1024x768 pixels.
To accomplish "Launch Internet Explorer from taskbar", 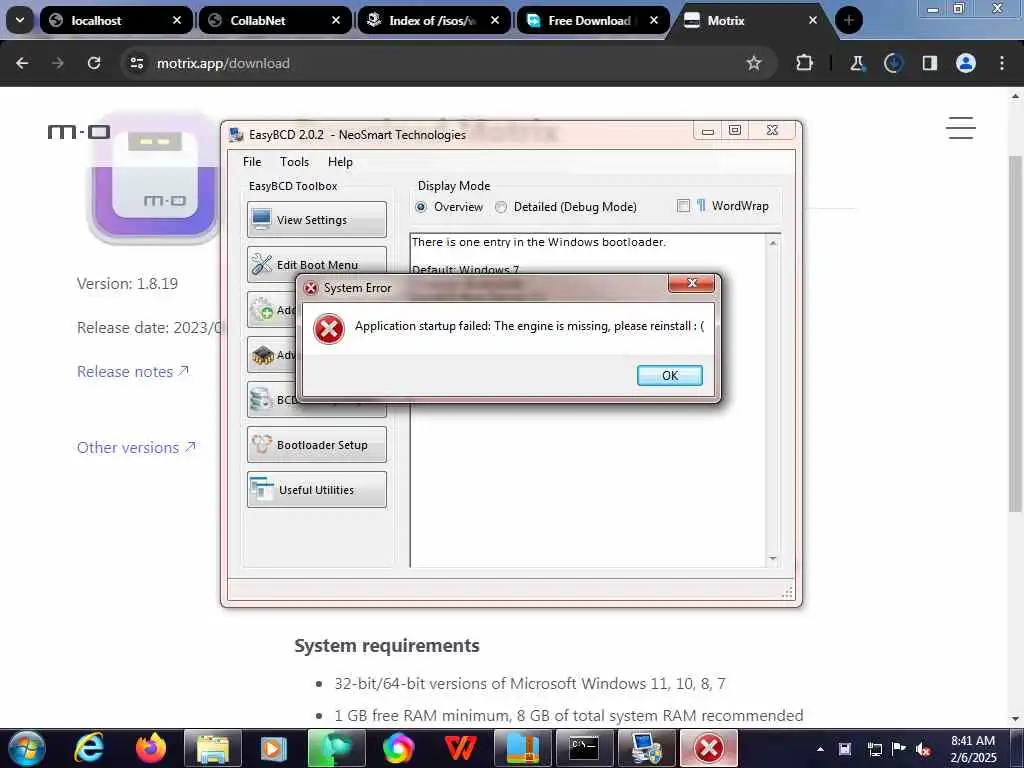I will click(89, 748).
